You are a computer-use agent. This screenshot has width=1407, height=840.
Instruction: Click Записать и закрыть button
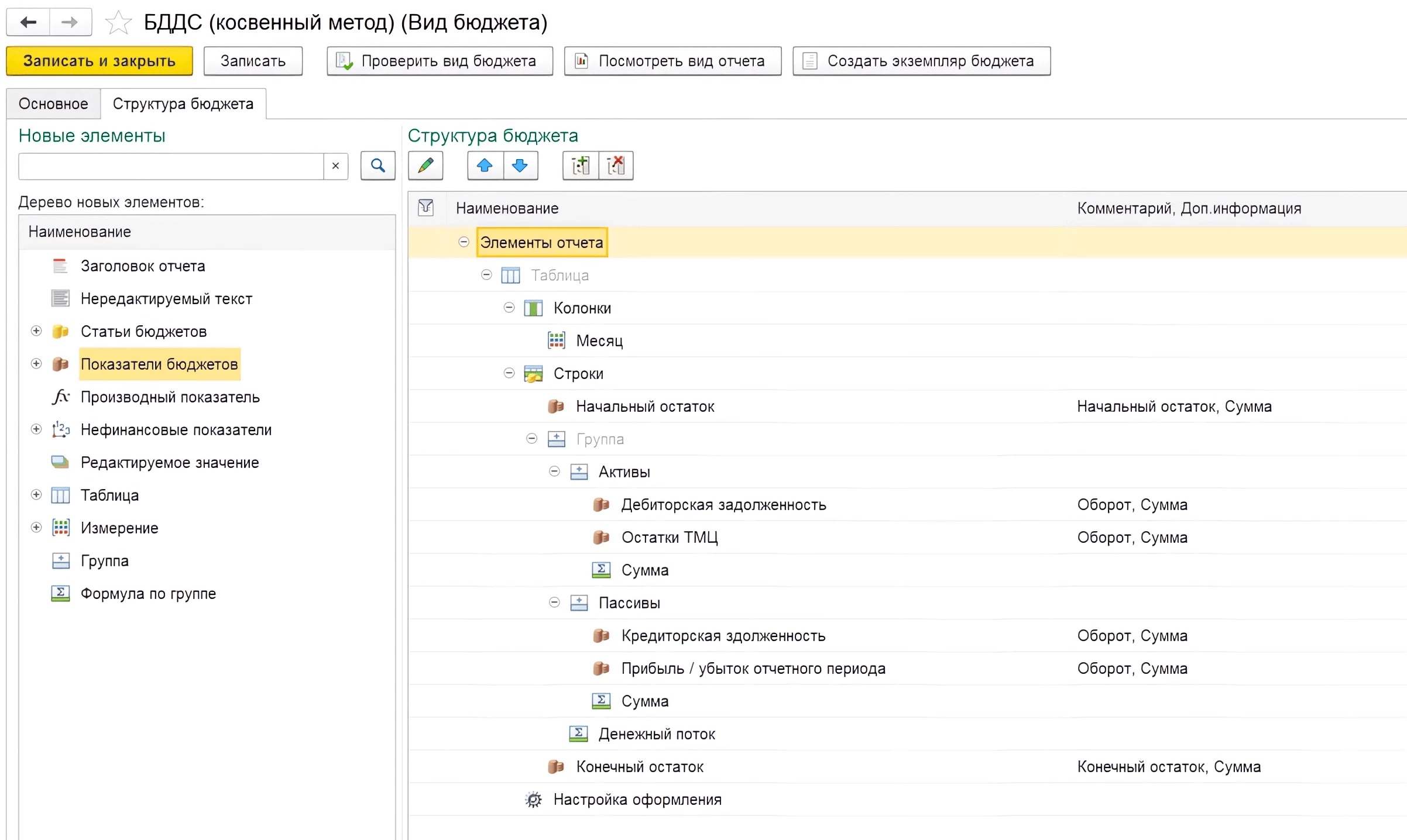99,61
